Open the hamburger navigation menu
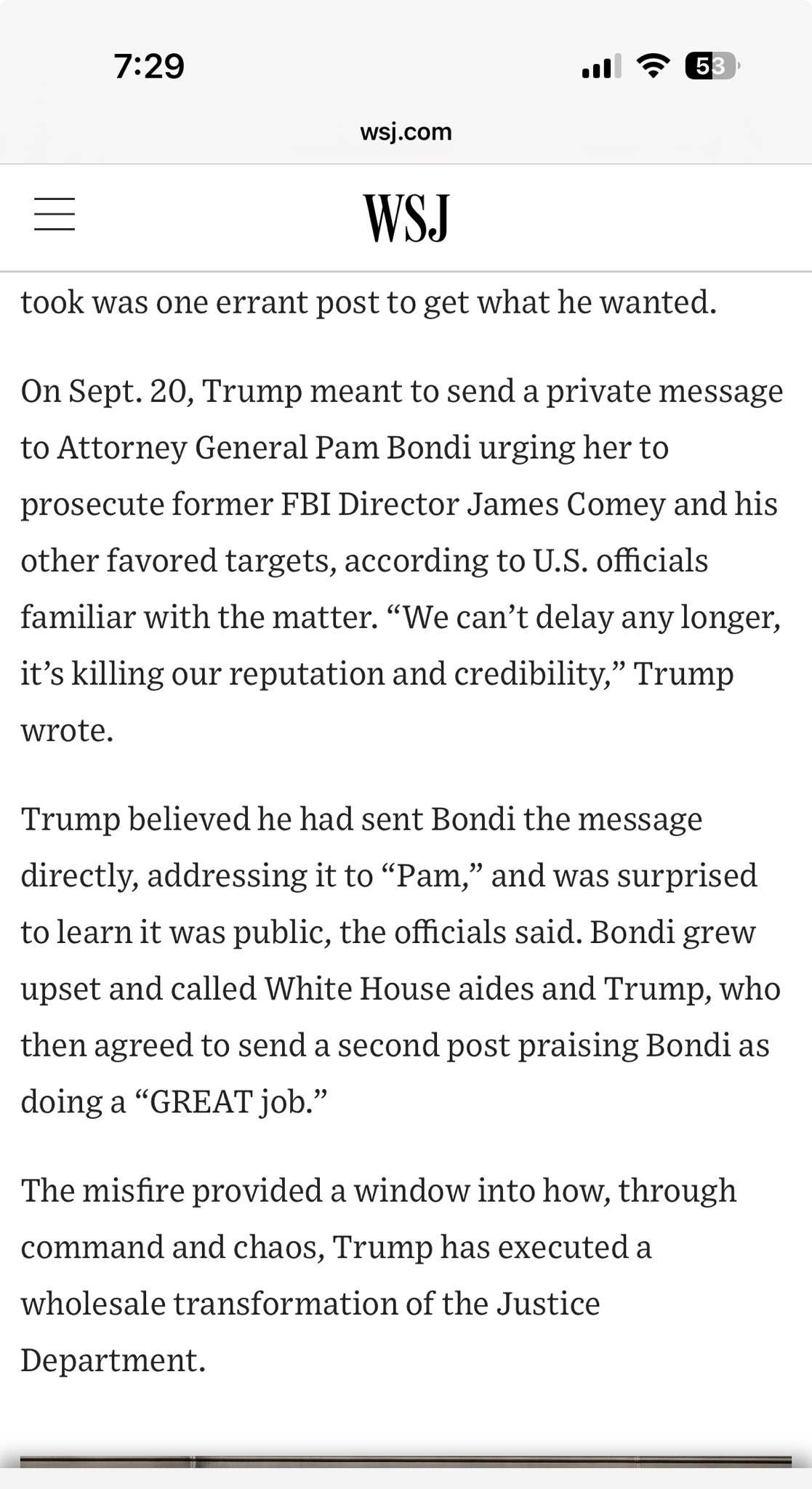 click(x=55, y=214)
